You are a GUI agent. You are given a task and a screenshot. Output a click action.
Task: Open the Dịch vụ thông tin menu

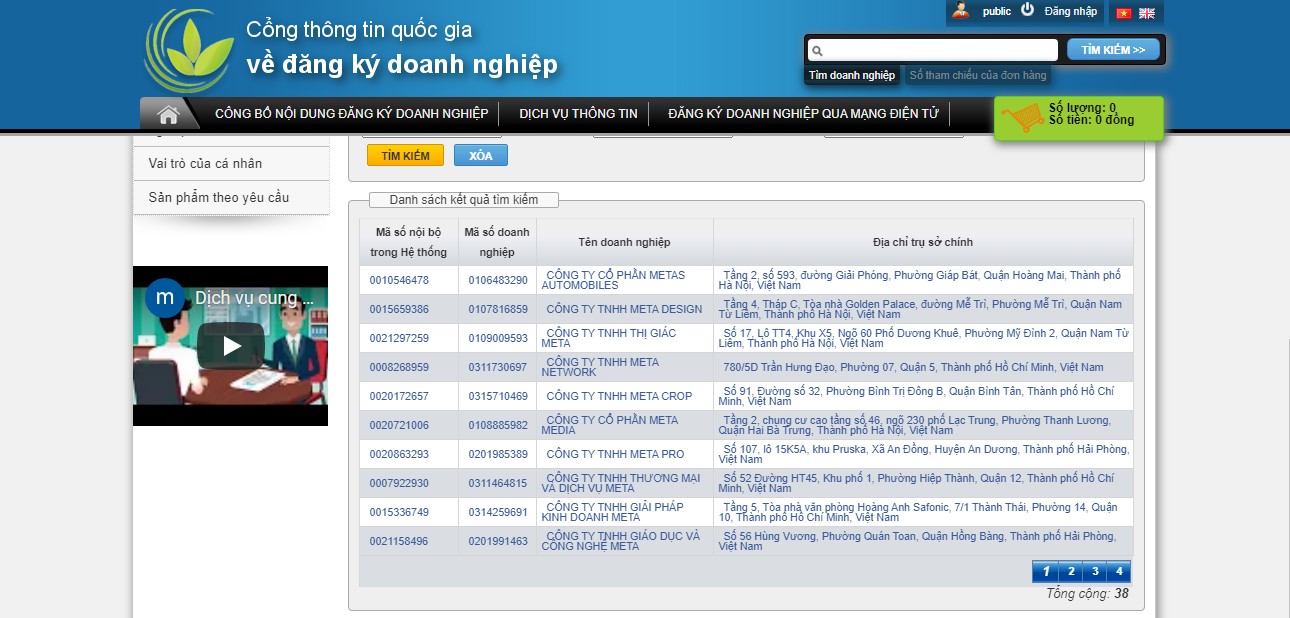point(578,114)
